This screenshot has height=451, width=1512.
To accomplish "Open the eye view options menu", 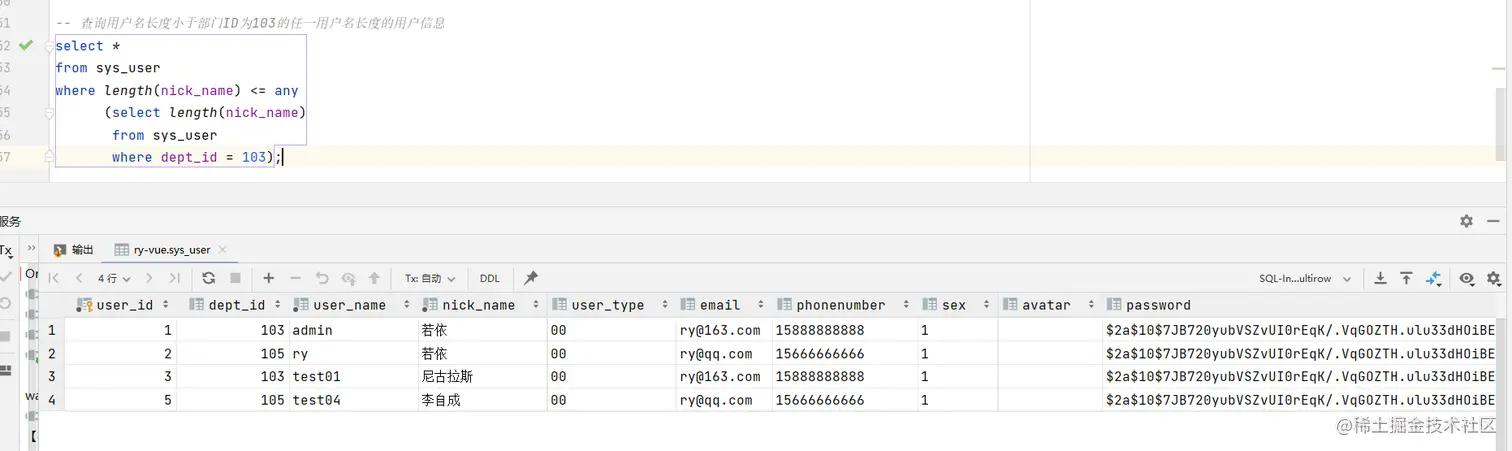I will (1467, 278).
